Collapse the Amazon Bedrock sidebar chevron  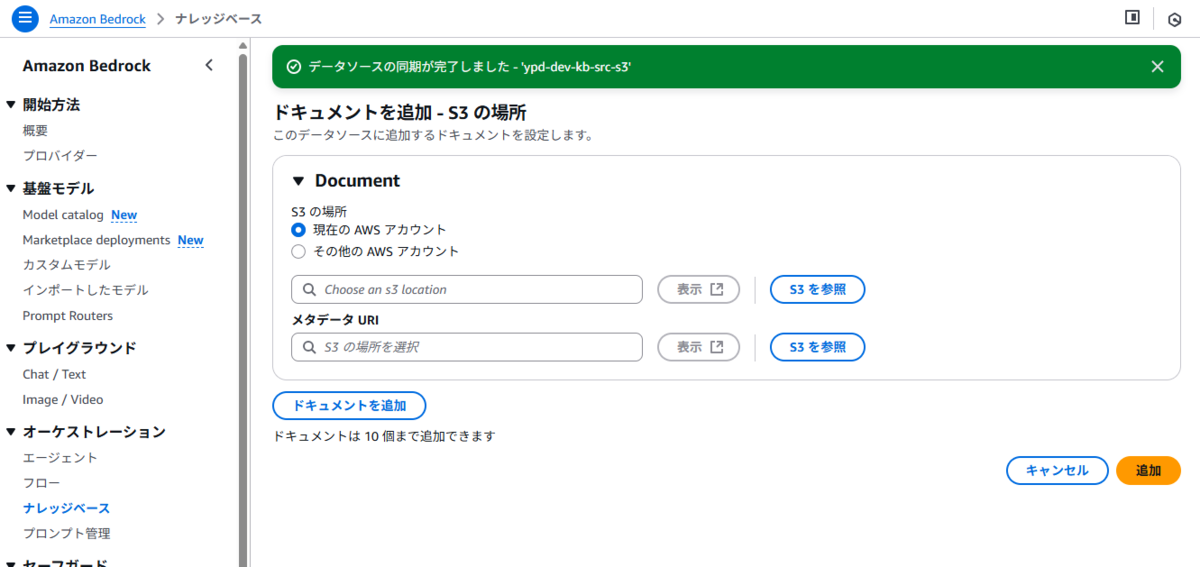coord(209,66)
